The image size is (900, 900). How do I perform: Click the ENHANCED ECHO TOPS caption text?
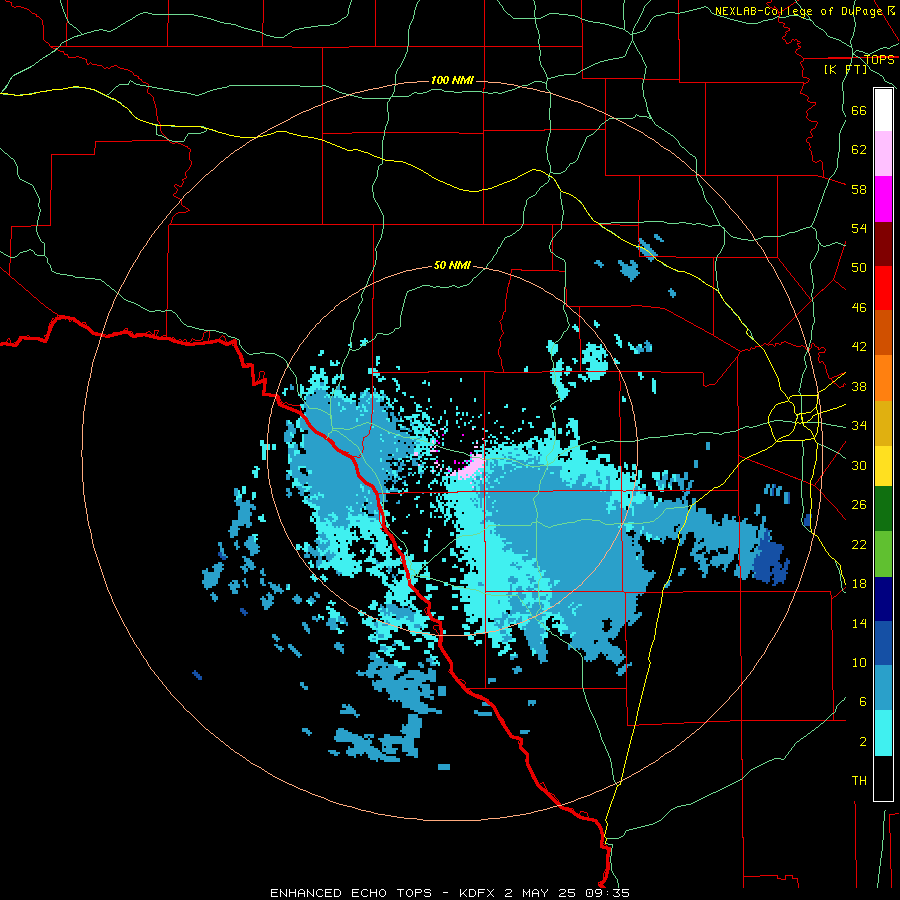[351, 893]
